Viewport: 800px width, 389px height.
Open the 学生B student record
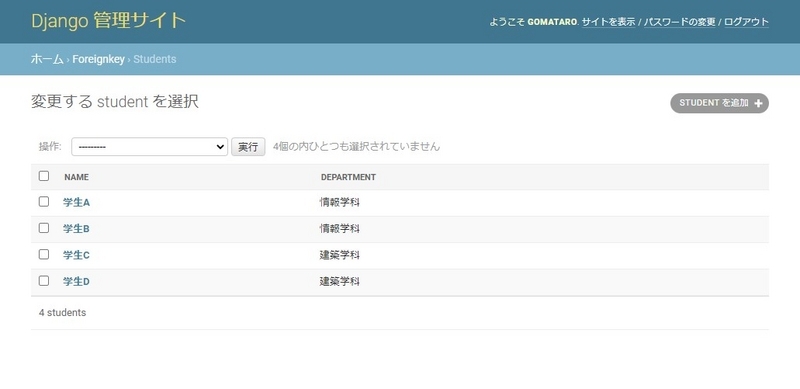(77, 229)
